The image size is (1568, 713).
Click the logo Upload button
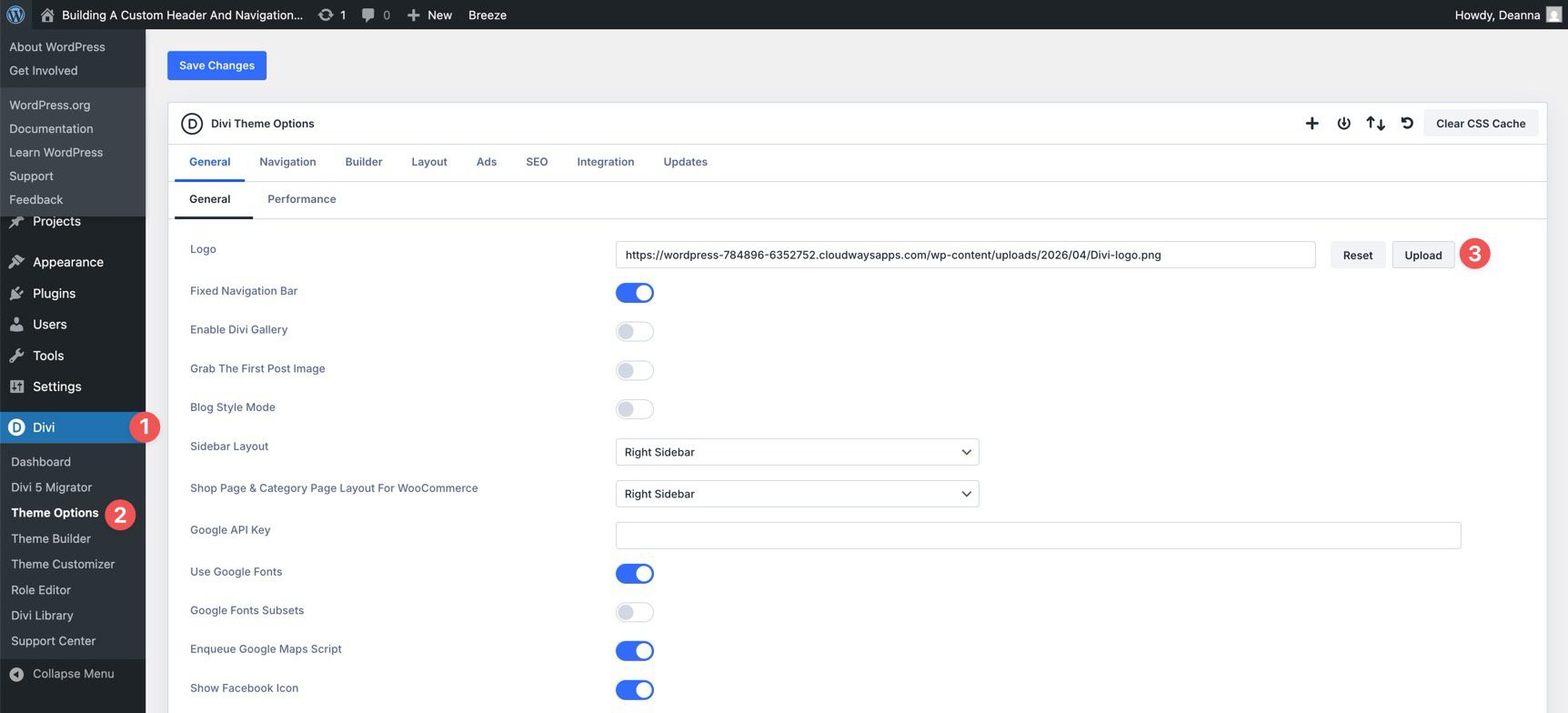1423,256
